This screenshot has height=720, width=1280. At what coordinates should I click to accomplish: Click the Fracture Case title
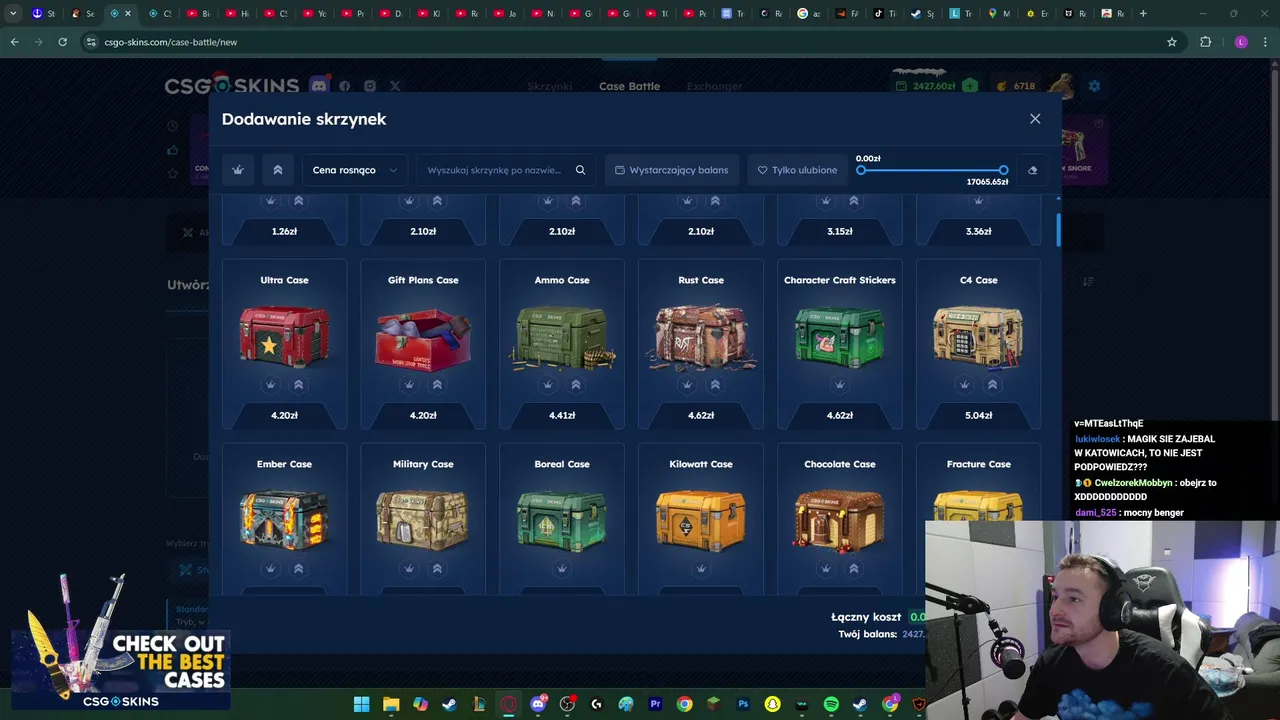point(979,464)
